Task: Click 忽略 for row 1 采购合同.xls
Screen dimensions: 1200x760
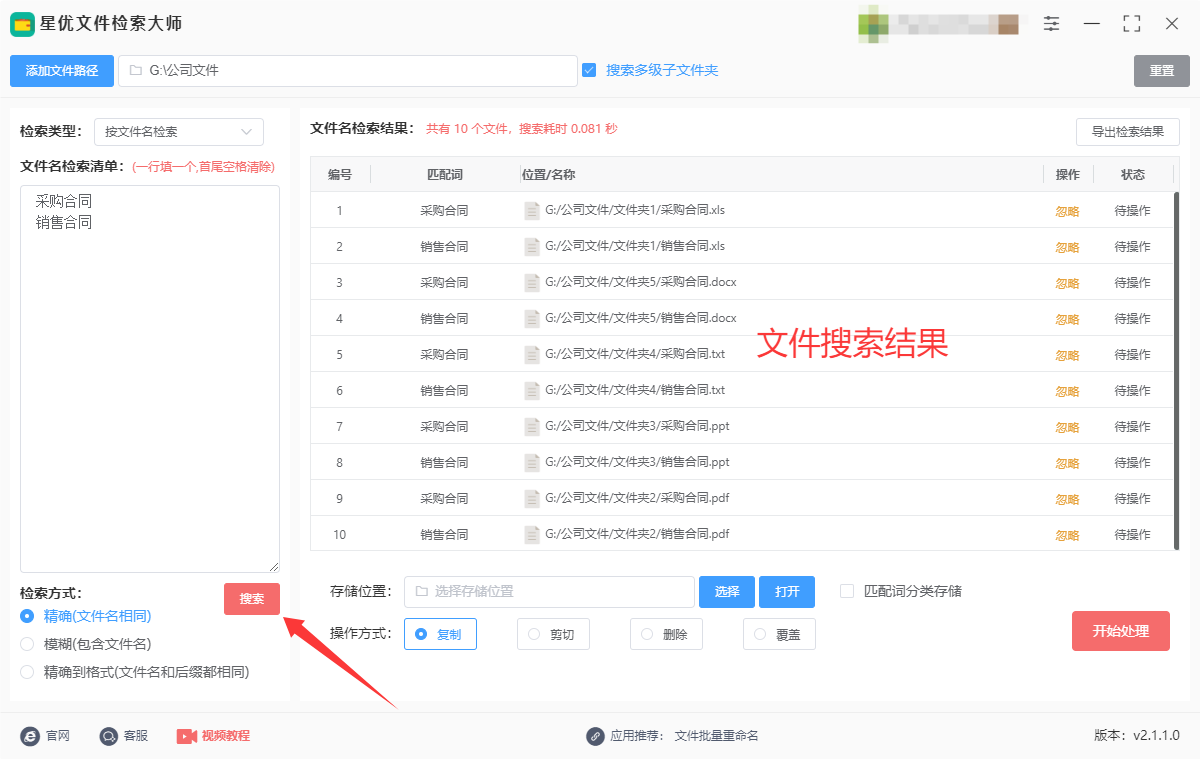Action: [x=1068, y=212]
